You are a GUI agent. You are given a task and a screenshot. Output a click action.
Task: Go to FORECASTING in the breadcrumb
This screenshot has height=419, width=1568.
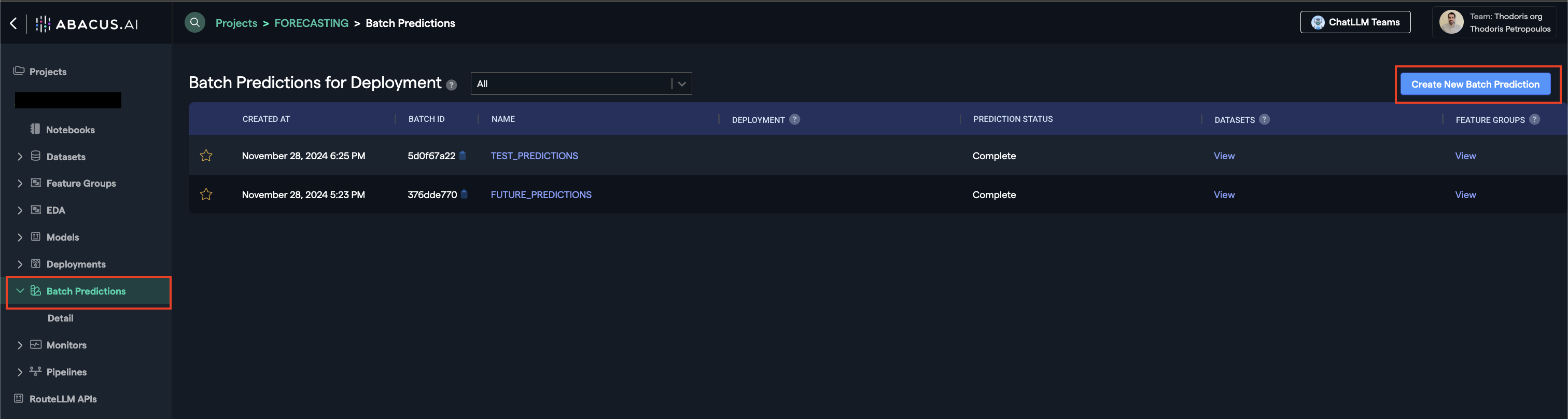(311, 23)
